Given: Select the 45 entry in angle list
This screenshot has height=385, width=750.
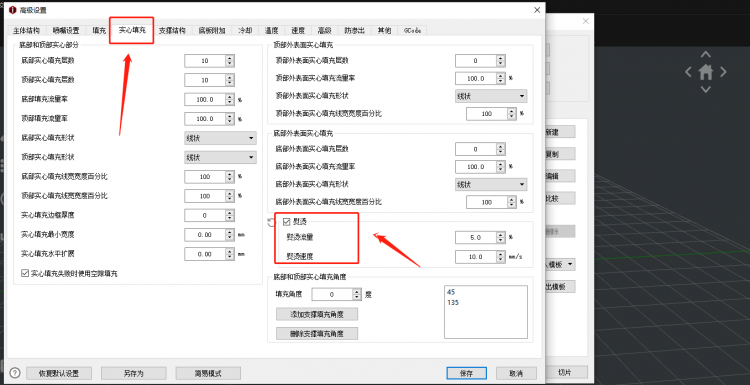Looking at the screenshot, I should (452, 292).
